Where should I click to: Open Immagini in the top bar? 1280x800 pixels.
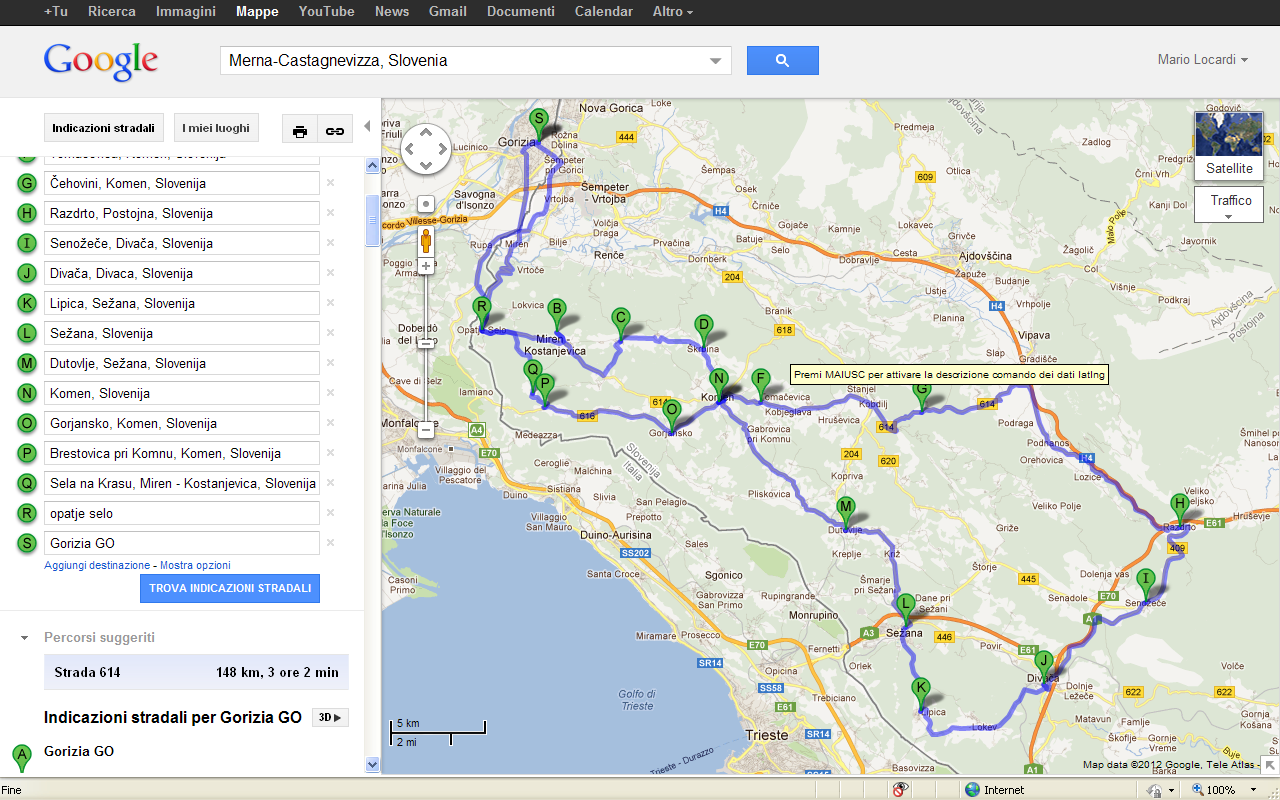[x=186, y=12]
